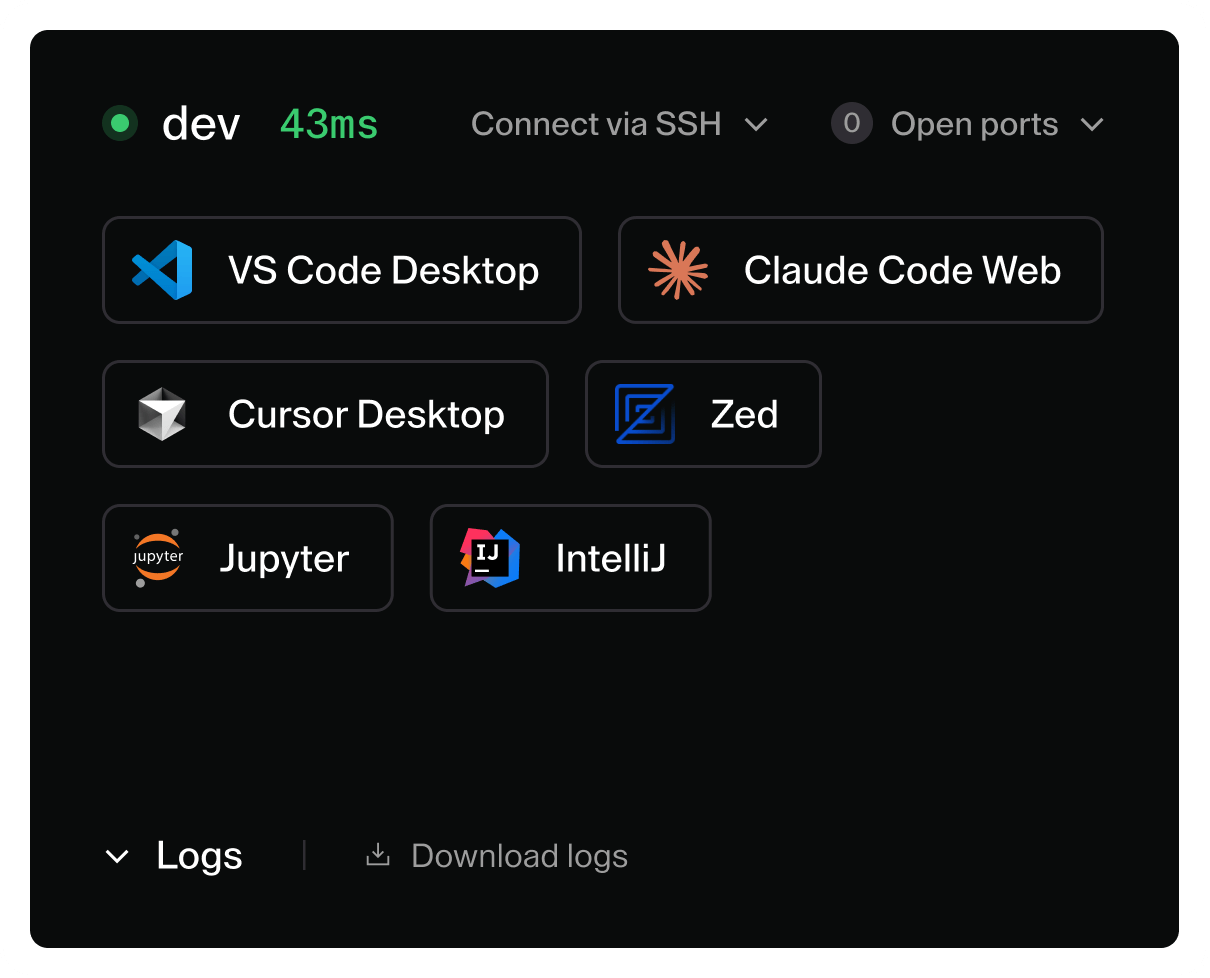This screenshot has height=978, width=1210.
Task: Click the green status dot beside dev
Action: pyautogui.click(x=120, y=123)
